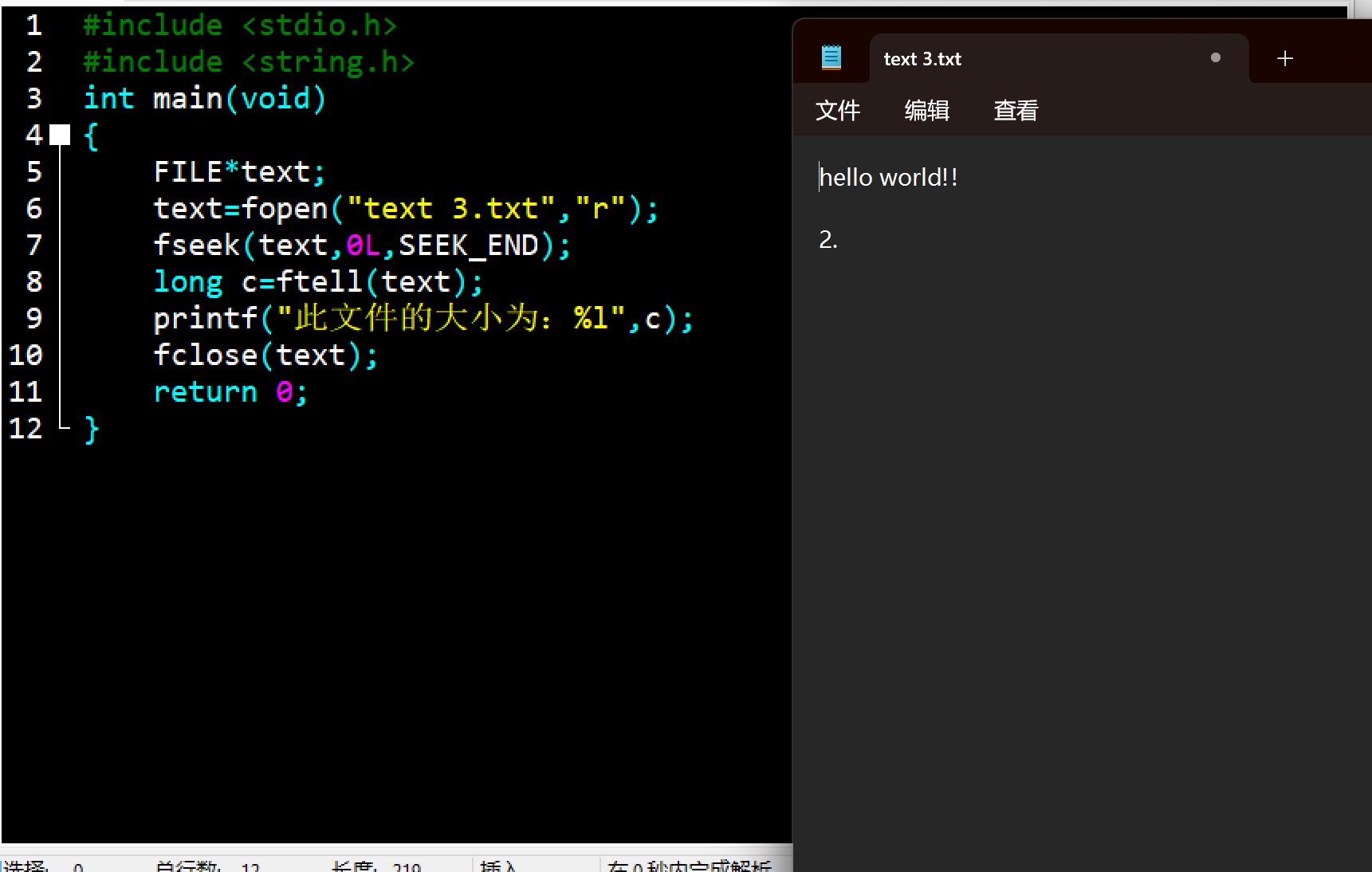
Task: Open the 文件 menu in Notepad
Action: tap(838, 110)
